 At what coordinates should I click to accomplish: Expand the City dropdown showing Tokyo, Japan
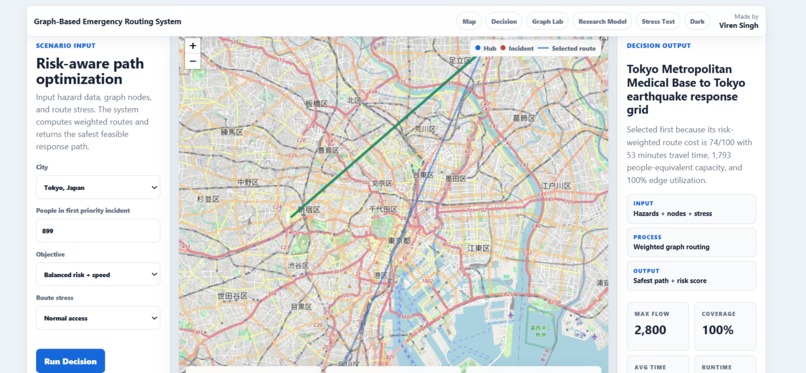coord(98,188)
